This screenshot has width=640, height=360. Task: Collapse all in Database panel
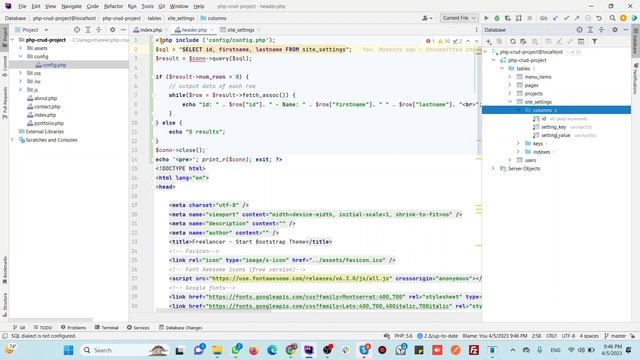(601, 30)
